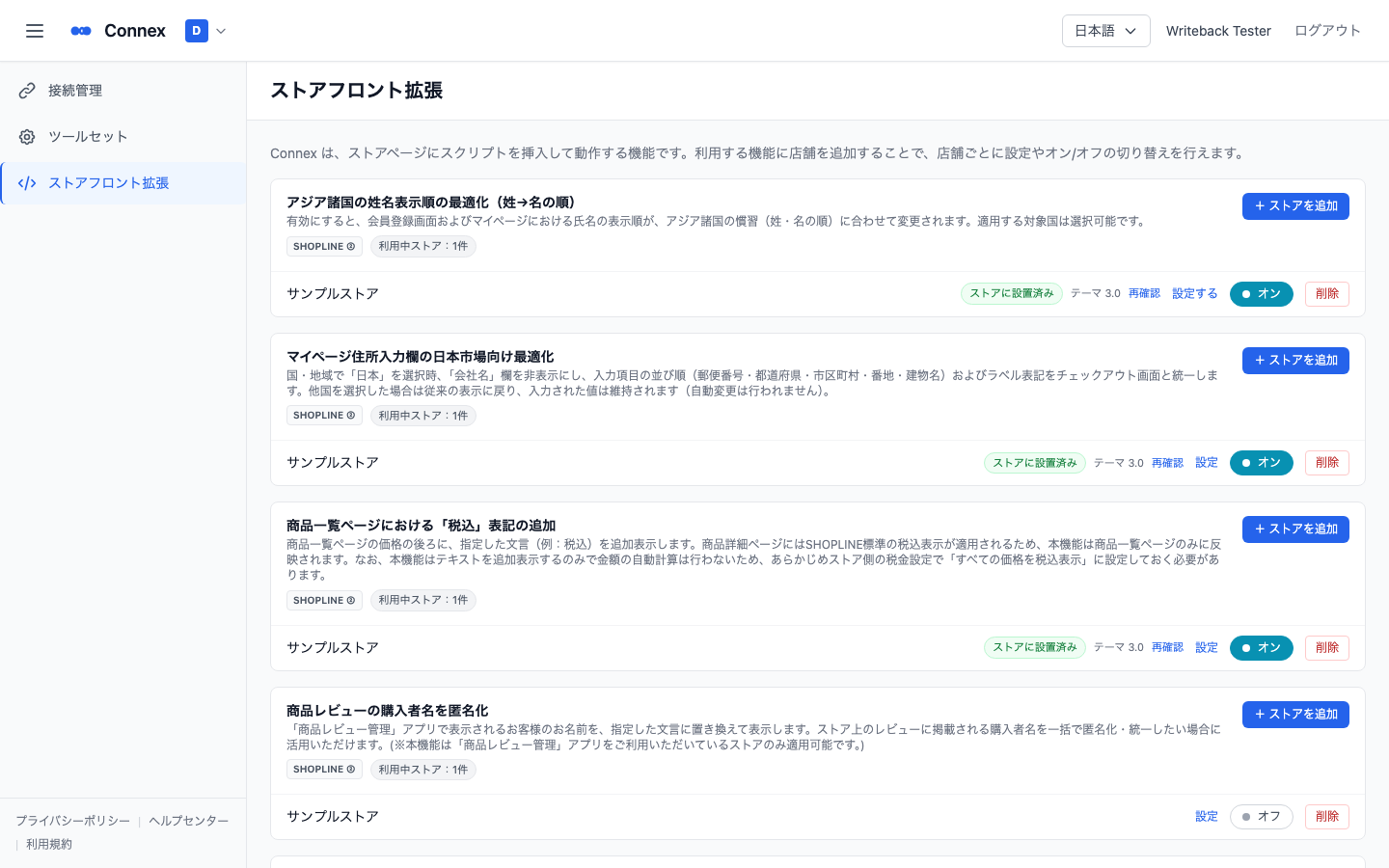Open the 接続管理 link icon
This screenshot has height=868, width=1389.
coord(27,91)
